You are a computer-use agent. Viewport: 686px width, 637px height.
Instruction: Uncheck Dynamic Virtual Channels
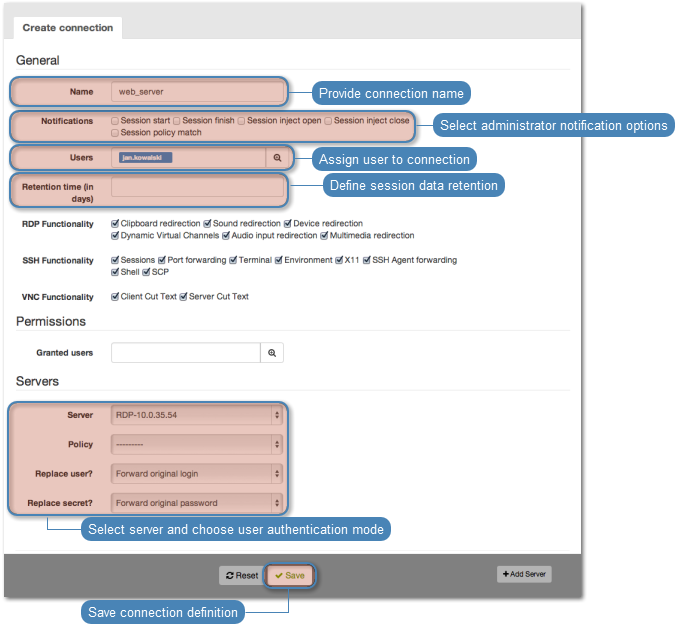[115, 236]
